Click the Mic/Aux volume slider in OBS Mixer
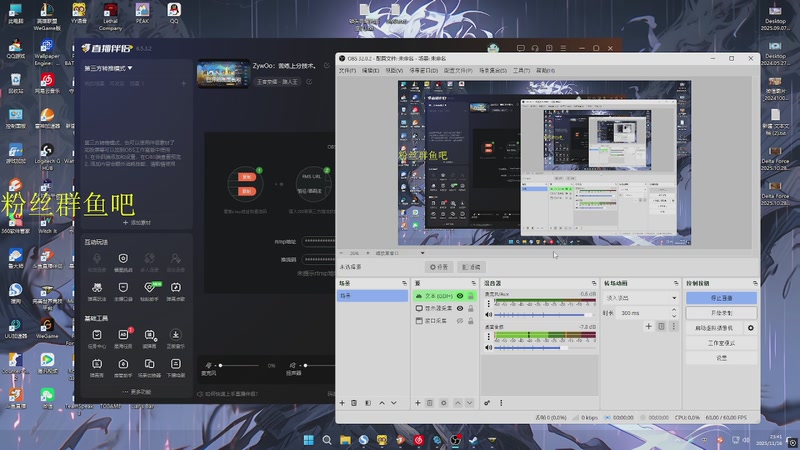 544,315
